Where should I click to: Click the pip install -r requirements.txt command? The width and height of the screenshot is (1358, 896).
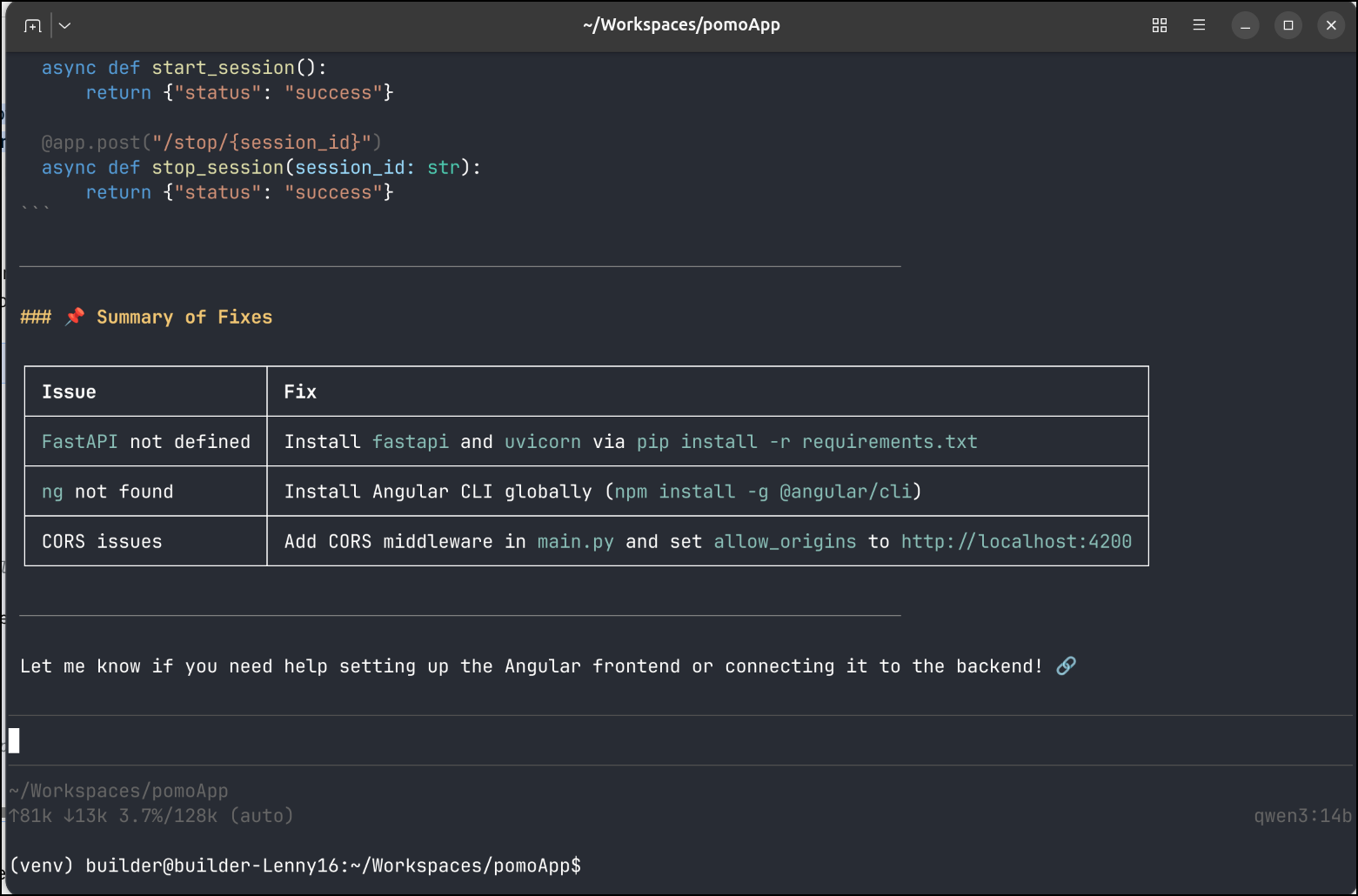(806, 442)
